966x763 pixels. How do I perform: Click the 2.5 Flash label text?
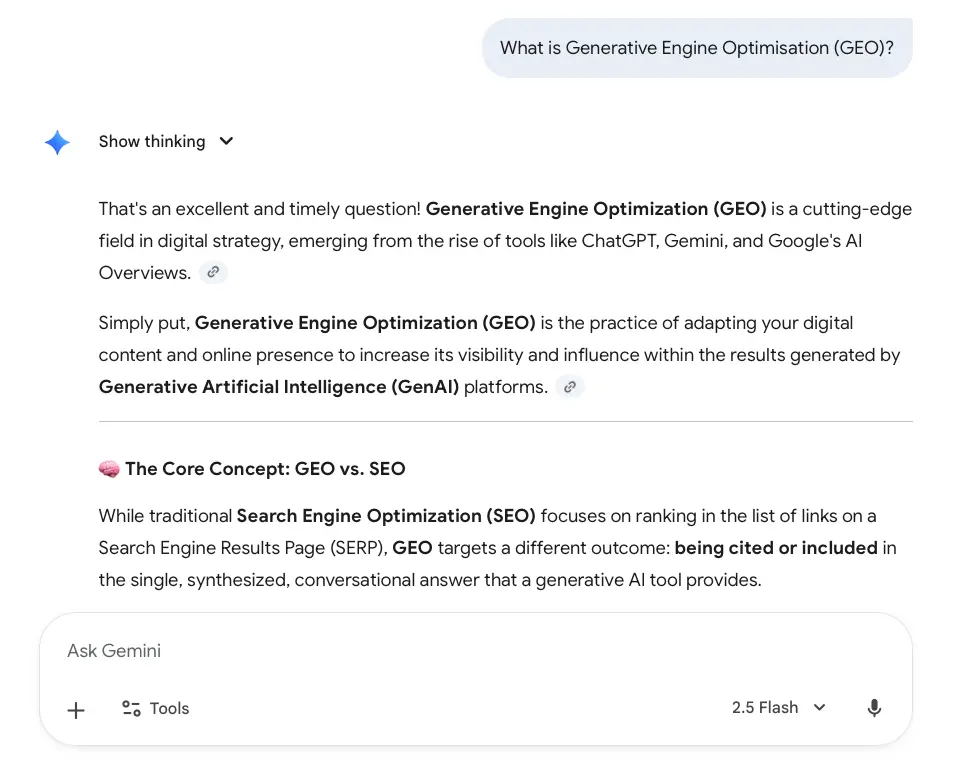click(764, 708)
